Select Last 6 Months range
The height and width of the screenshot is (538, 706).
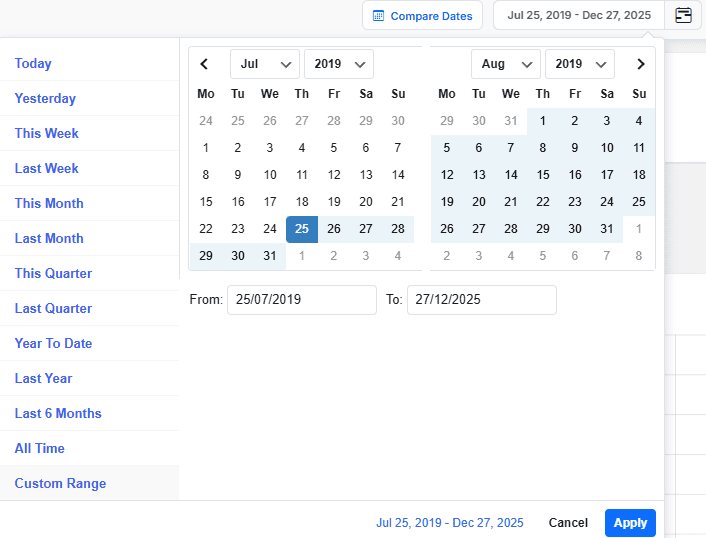coord(90,413)
